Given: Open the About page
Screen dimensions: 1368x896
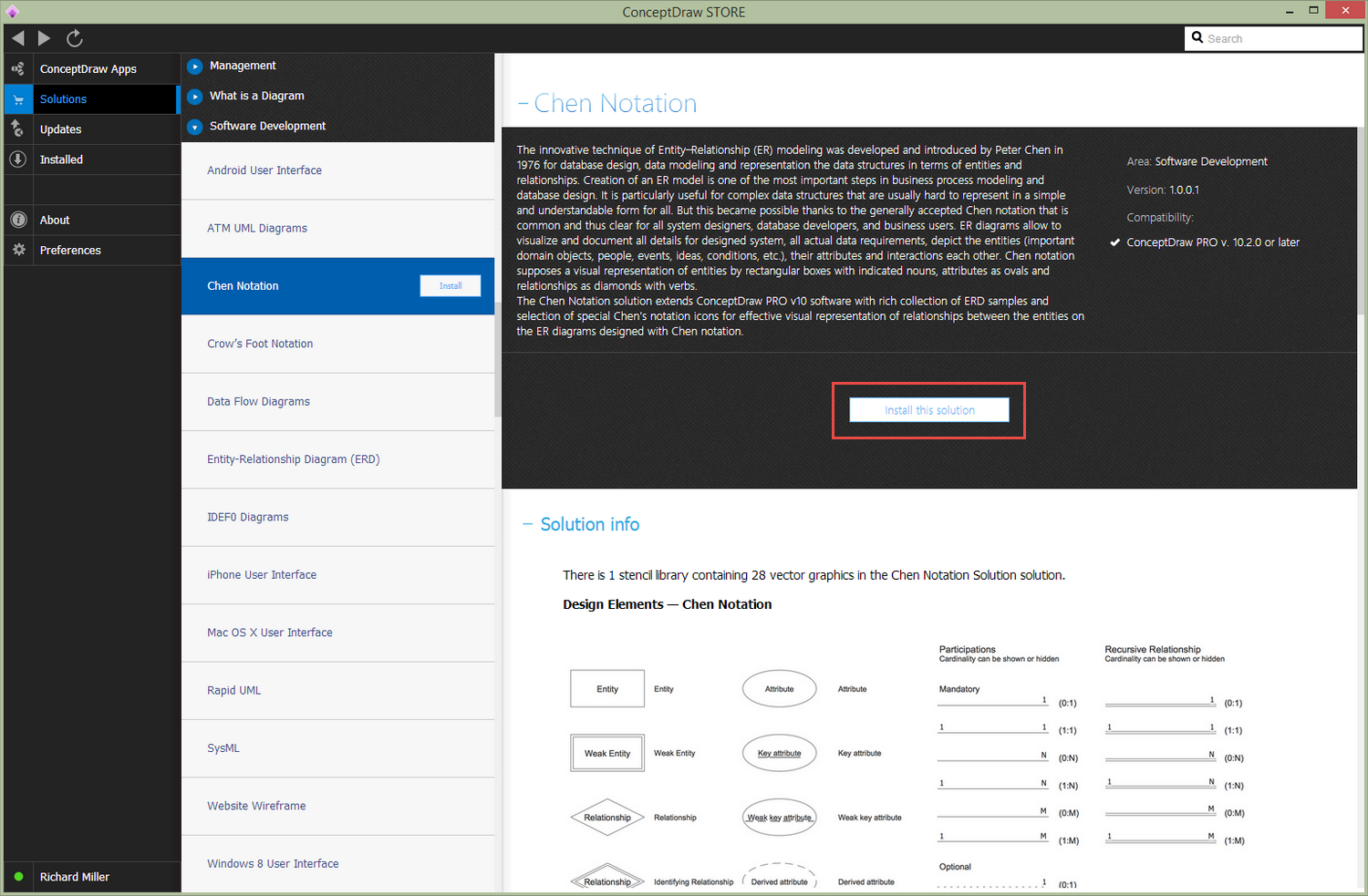Looking at the screenshot, I should point(55,220).
